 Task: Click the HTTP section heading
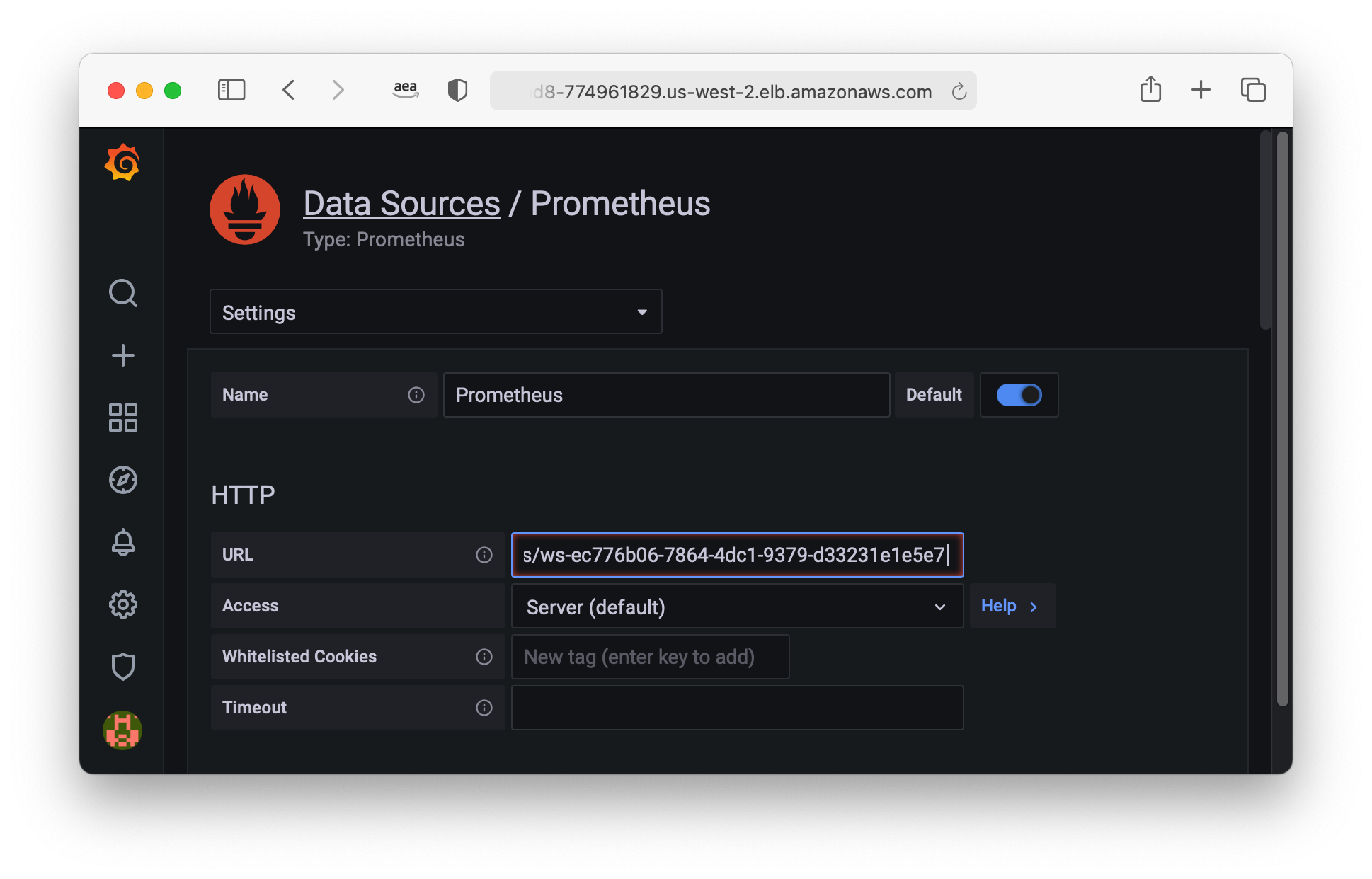click(243, 495)
